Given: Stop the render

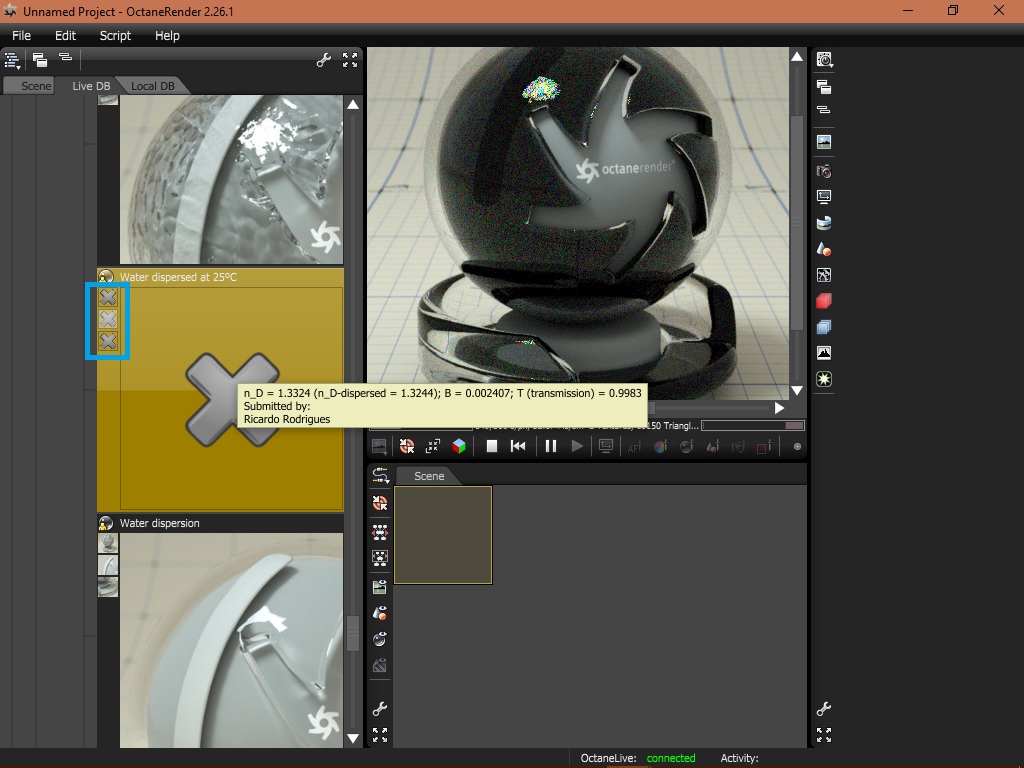Looking at the screenshot, I should click(492, 446).
